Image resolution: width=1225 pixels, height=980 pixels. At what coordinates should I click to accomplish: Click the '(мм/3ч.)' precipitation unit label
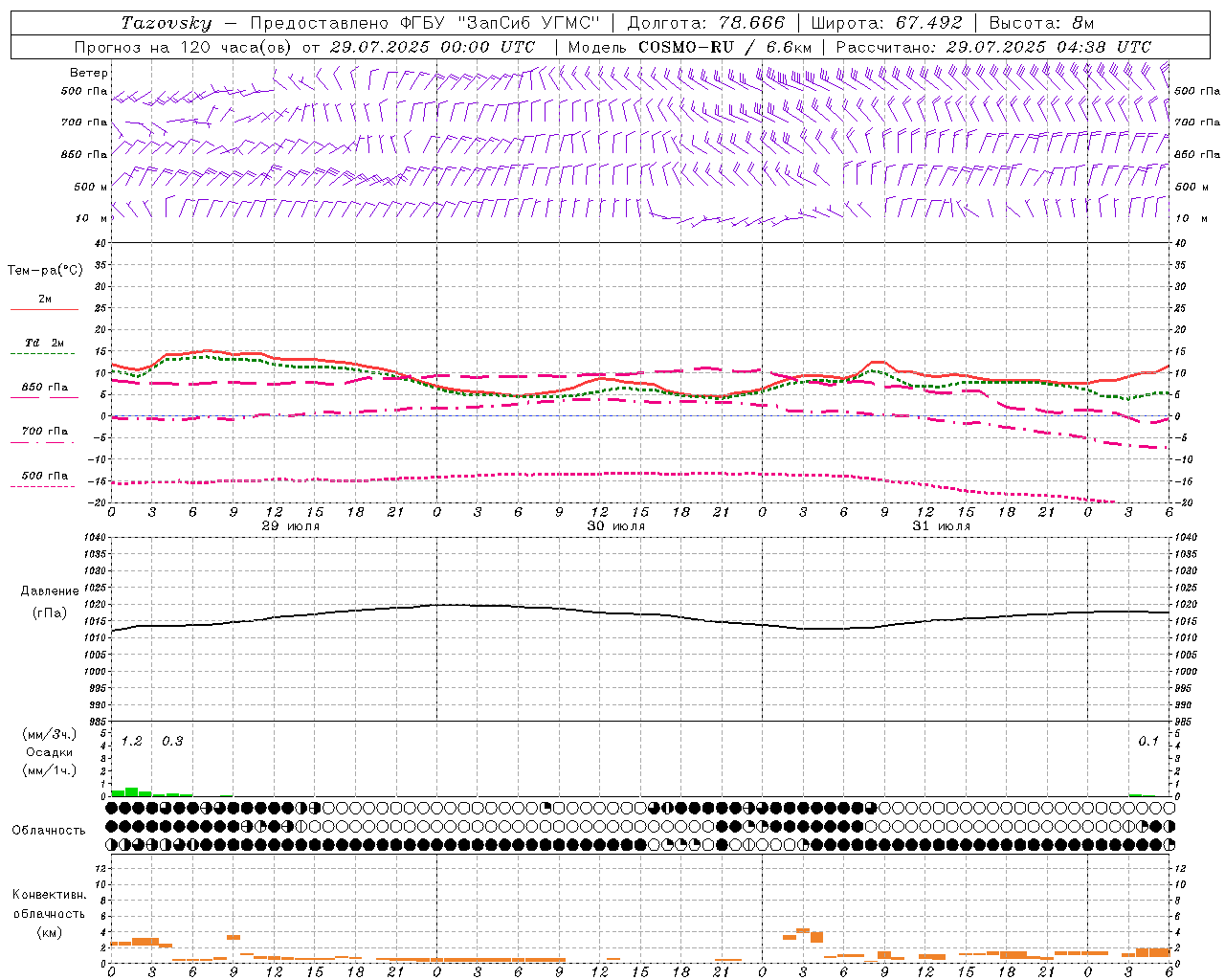50,734
